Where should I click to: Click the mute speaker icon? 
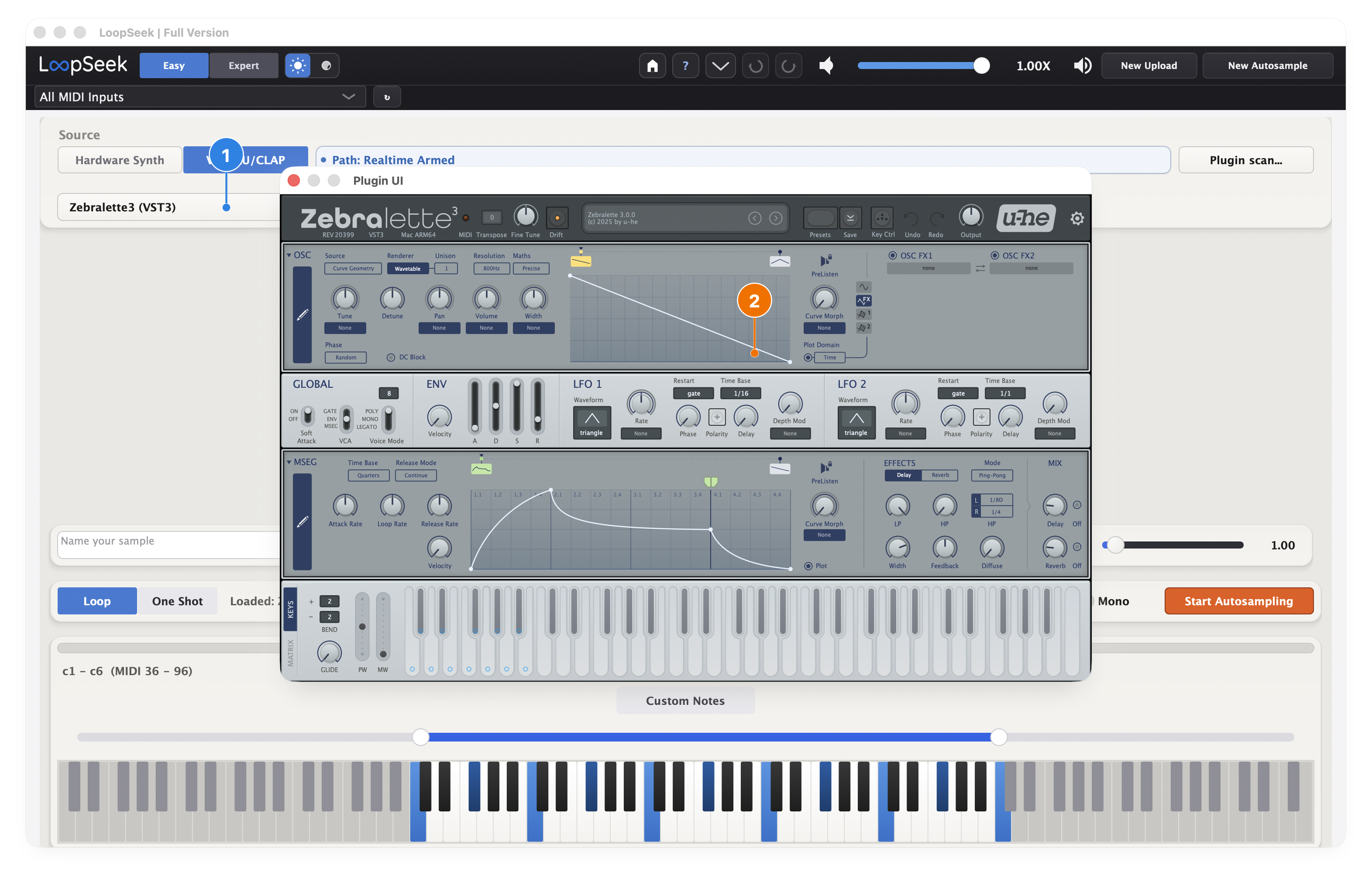pyautogui.click(x=826, y=66)
